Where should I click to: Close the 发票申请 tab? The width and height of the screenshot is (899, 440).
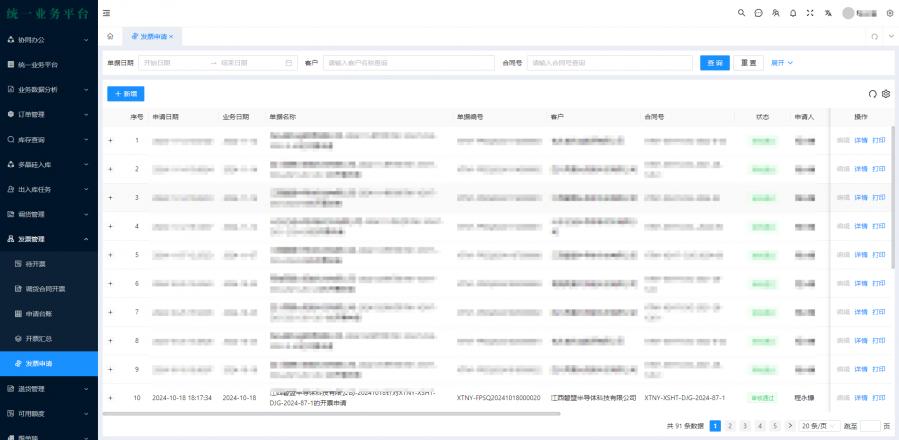(171, 36)
